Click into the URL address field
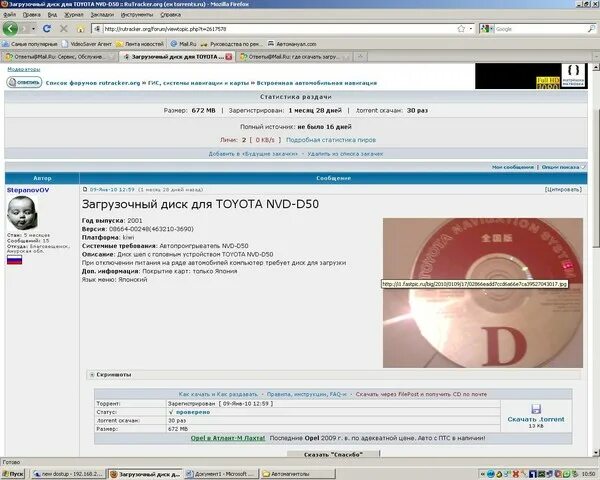 [x=279, y=29]
